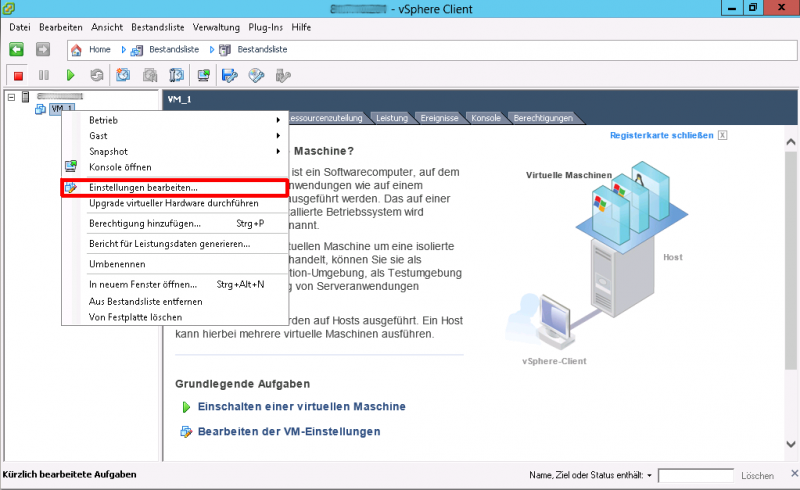Screen dimensions: 800x490
Task: Choose 'Berechtigung hinzufügen...' menu entry
Action: click(174, 224)
